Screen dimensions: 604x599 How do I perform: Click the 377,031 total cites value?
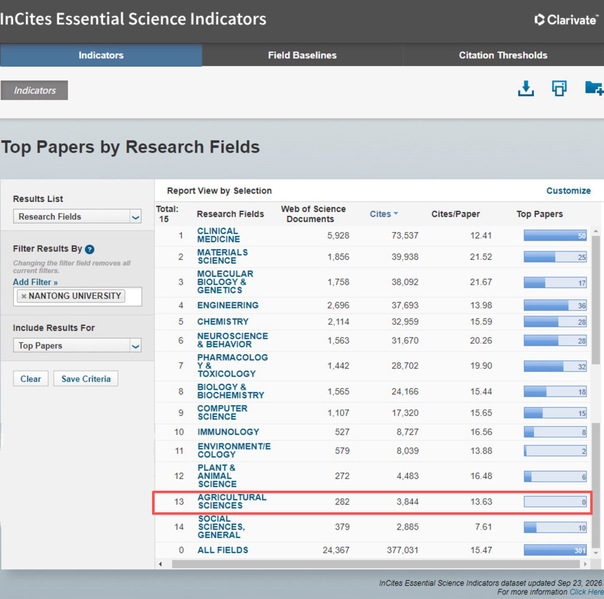(403, 550)
